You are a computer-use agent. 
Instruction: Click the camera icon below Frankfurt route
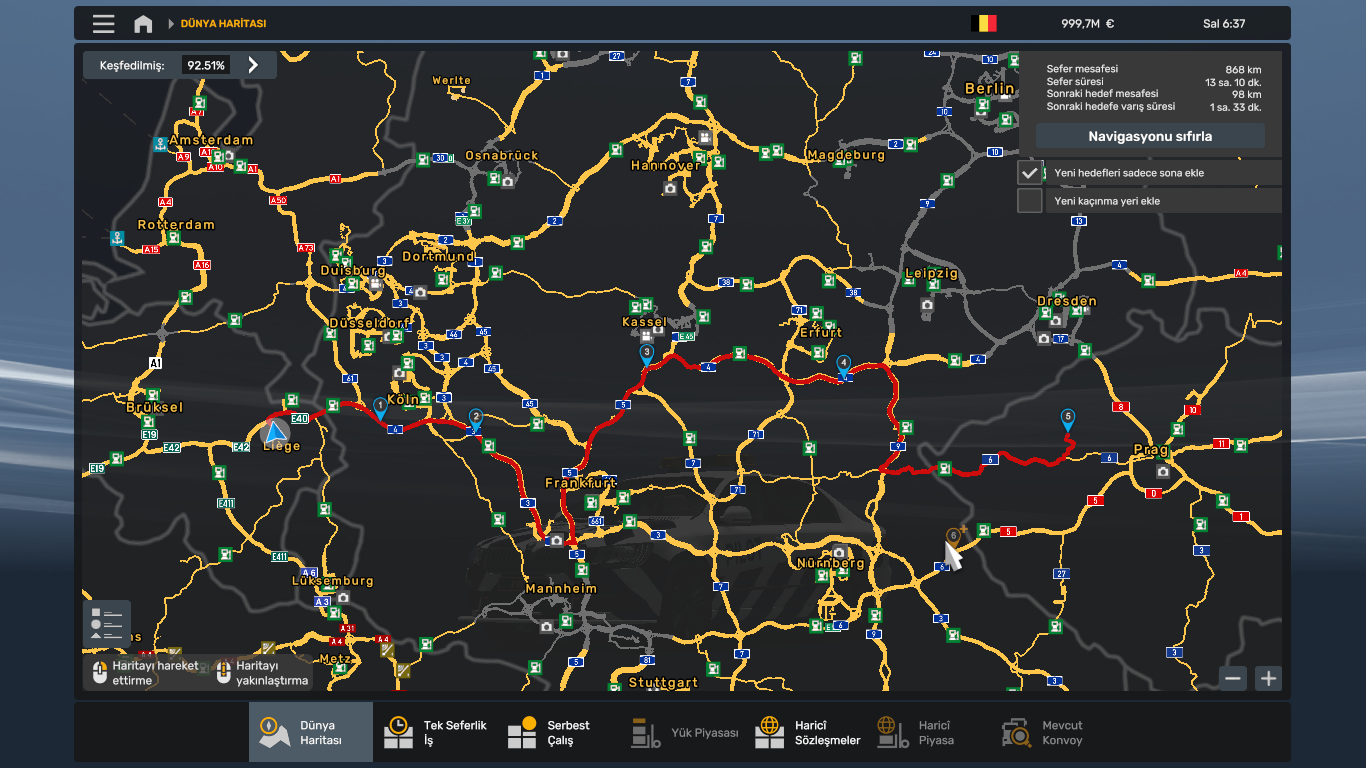click(556, 540)
